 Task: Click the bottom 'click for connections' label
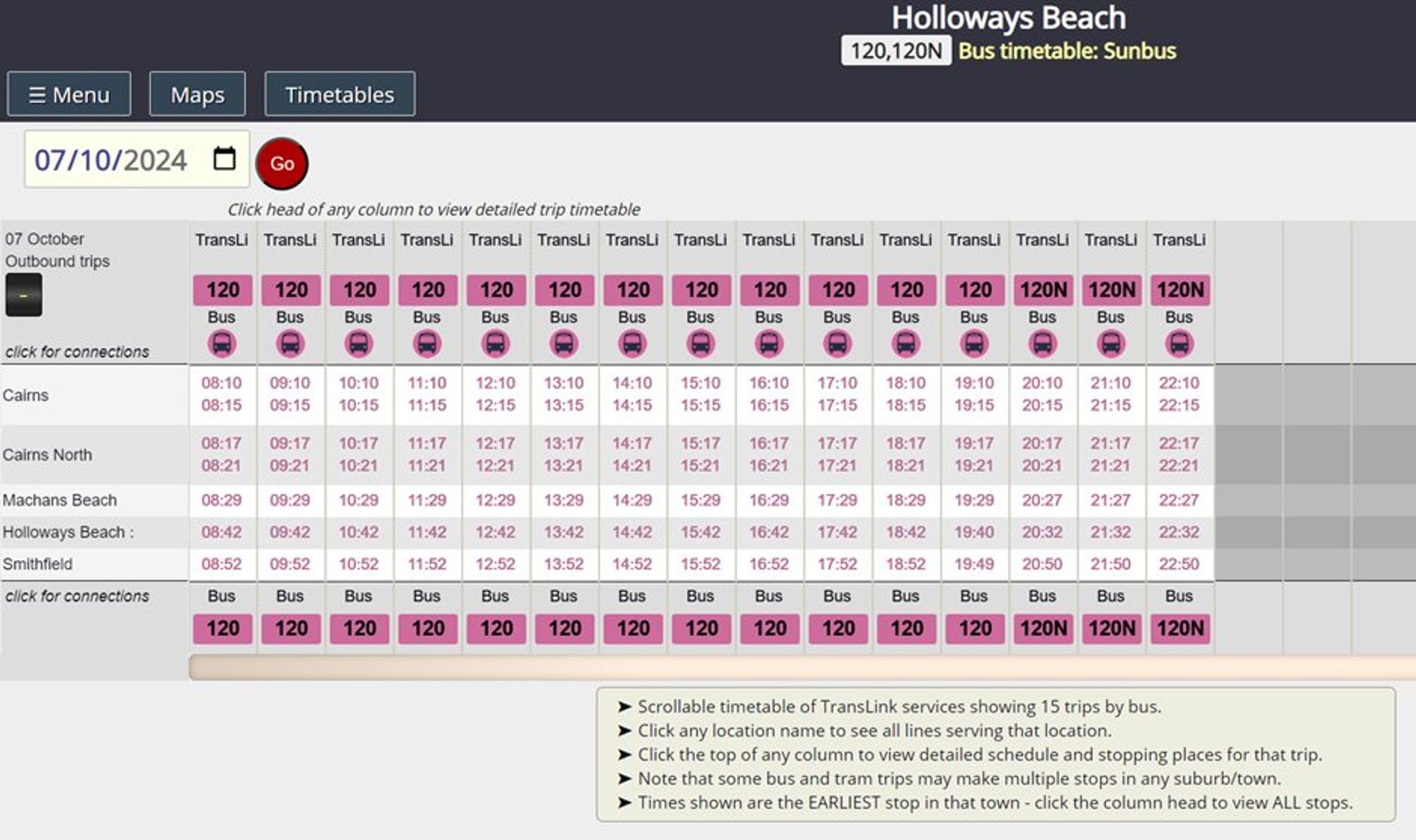[77, 596]
